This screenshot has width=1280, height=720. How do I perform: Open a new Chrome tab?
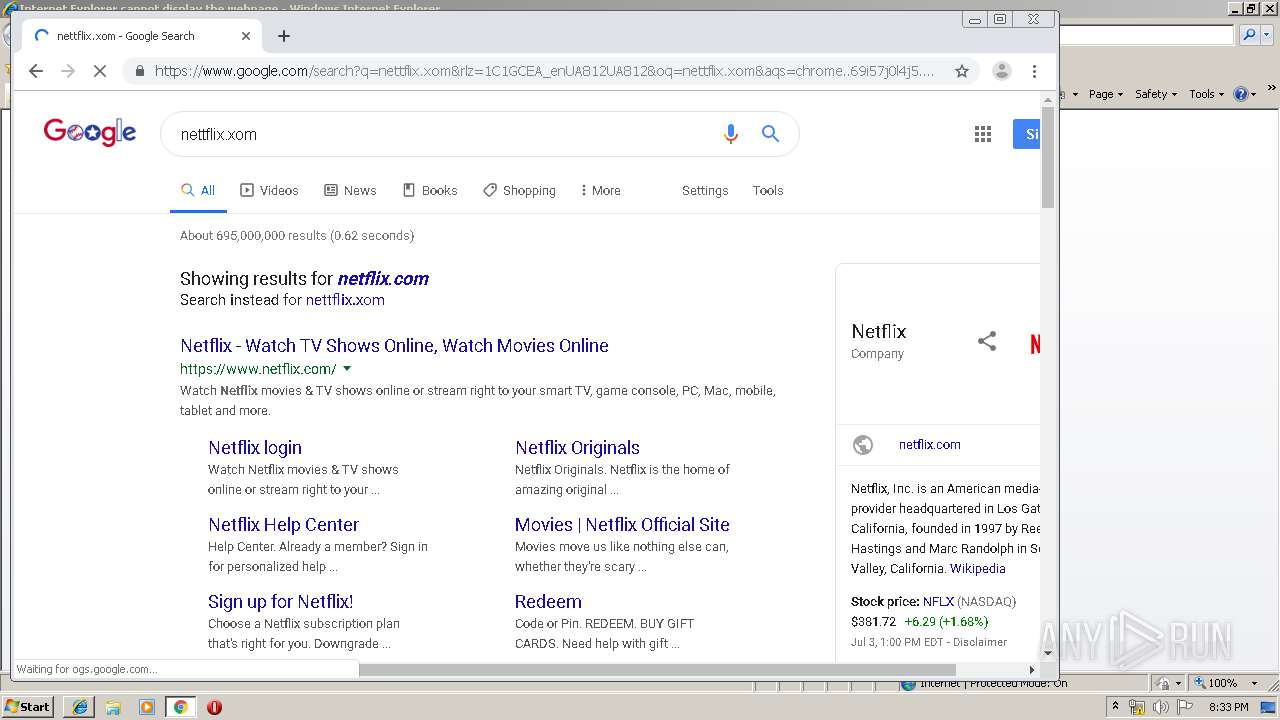coord(284,36)
